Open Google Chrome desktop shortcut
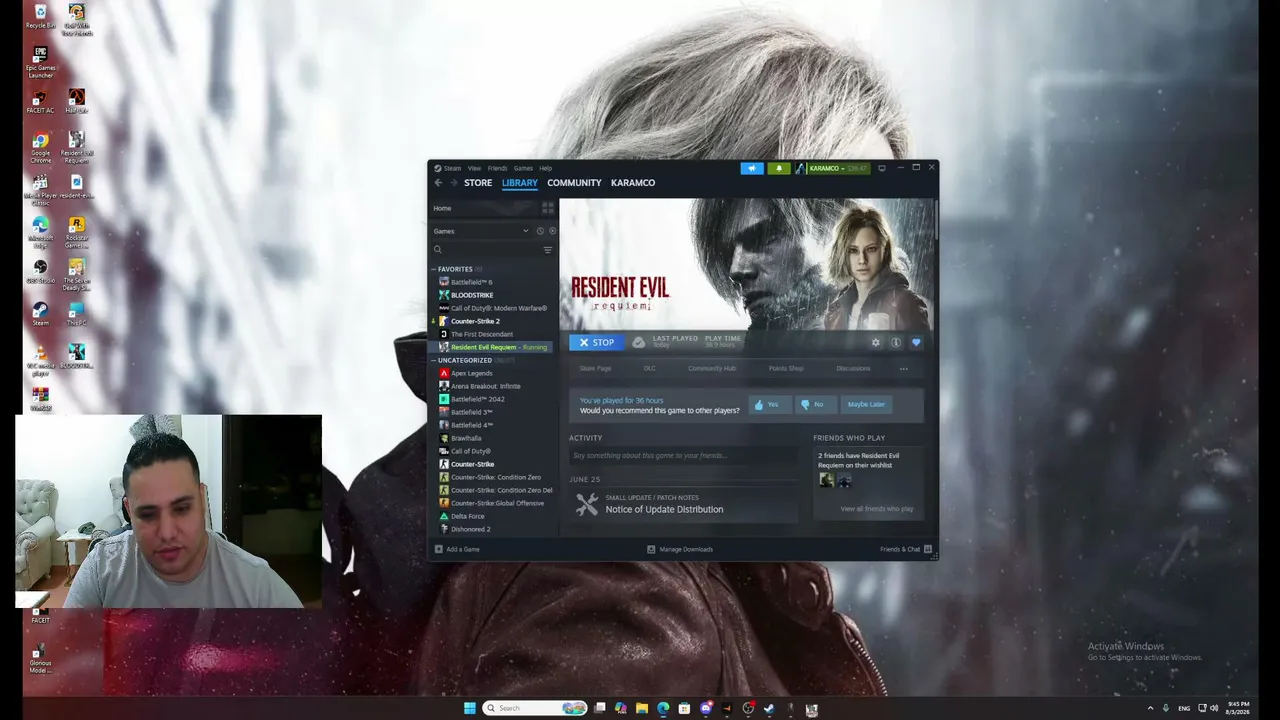Viewport: 1280px width, 720px height. [x=40, y=149]
